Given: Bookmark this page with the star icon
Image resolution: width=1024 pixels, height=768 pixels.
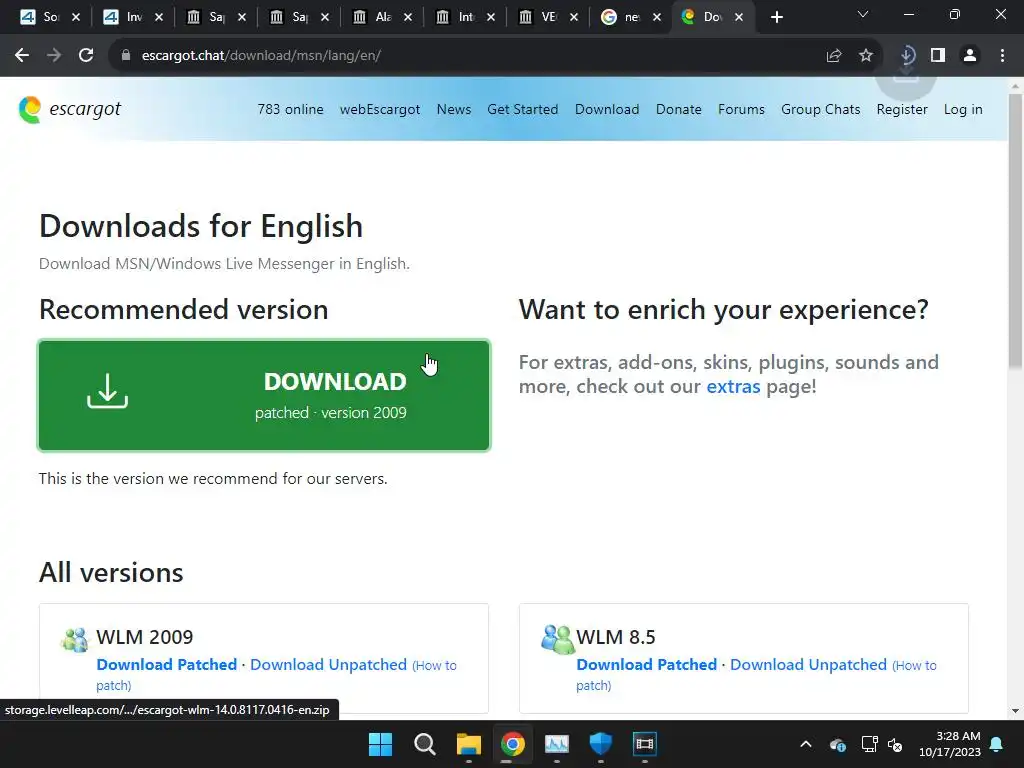Looking at the screenshot, I should pos(866,56).
